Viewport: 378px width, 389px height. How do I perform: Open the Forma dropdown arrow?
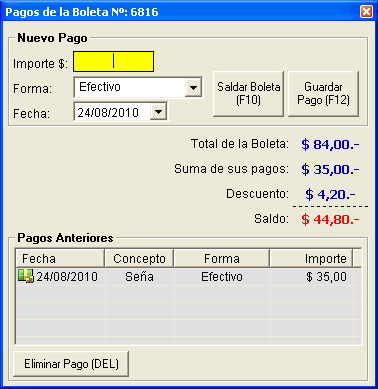193,88
